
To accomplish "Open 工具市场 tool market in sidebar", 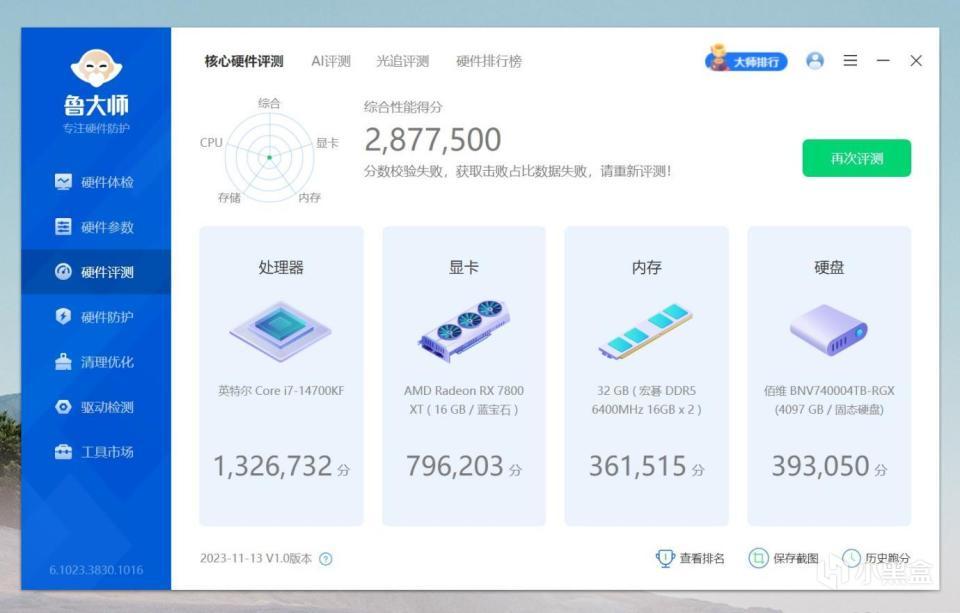I will pos(95,452).
